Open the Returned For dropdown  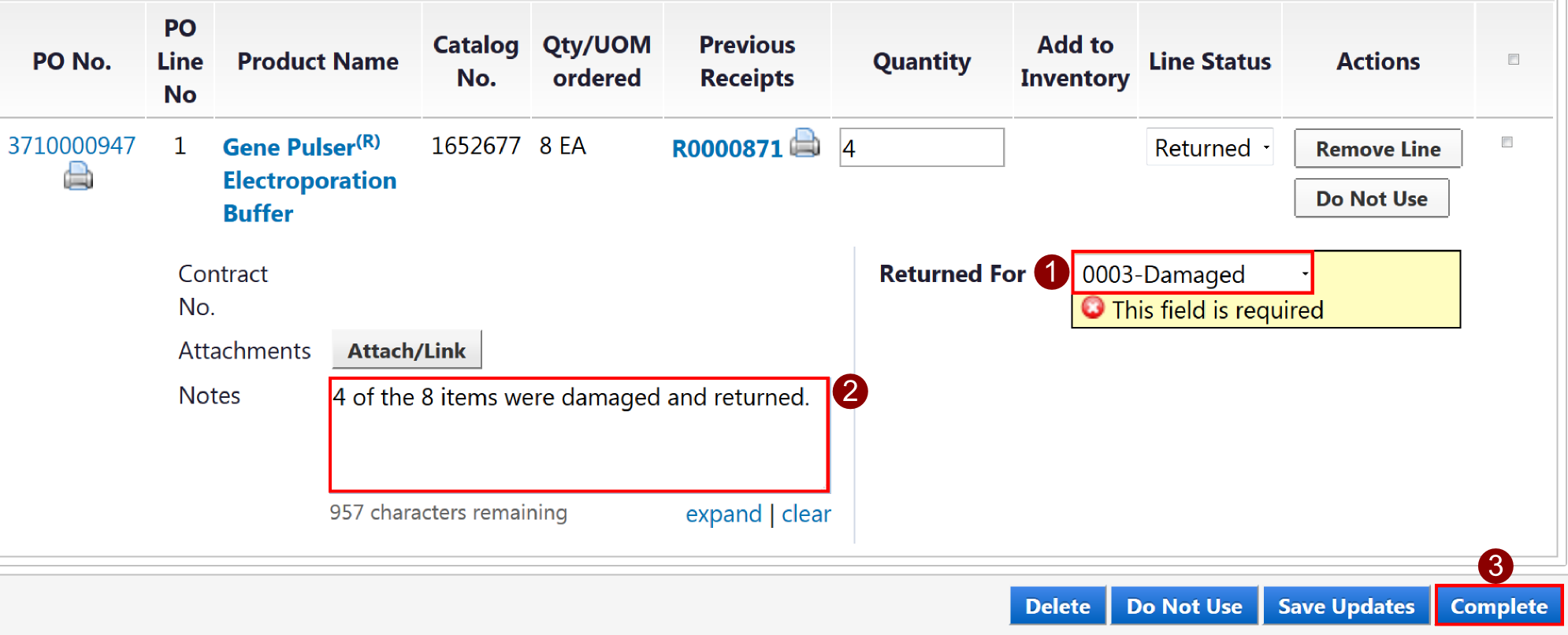tap(1193, 274)
